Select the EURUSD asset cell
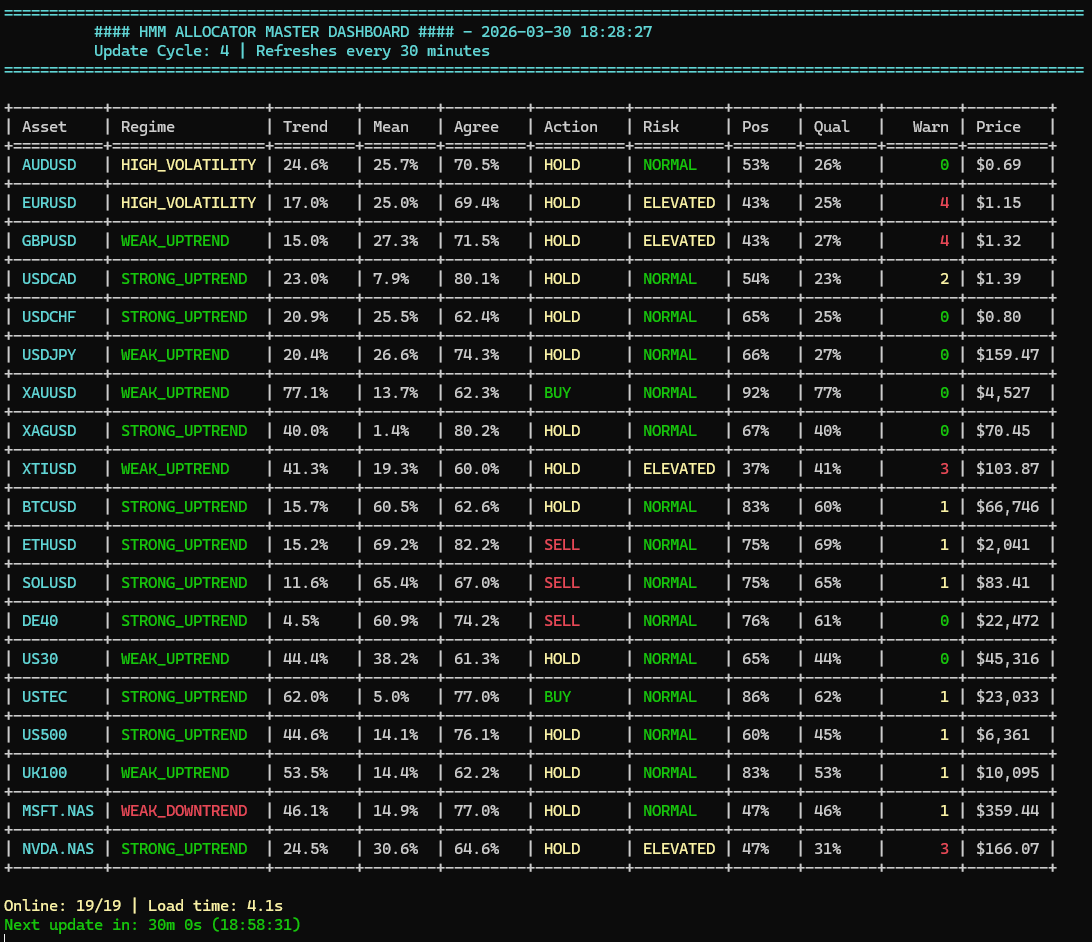1092x942 pixels. tap(49, 203)
